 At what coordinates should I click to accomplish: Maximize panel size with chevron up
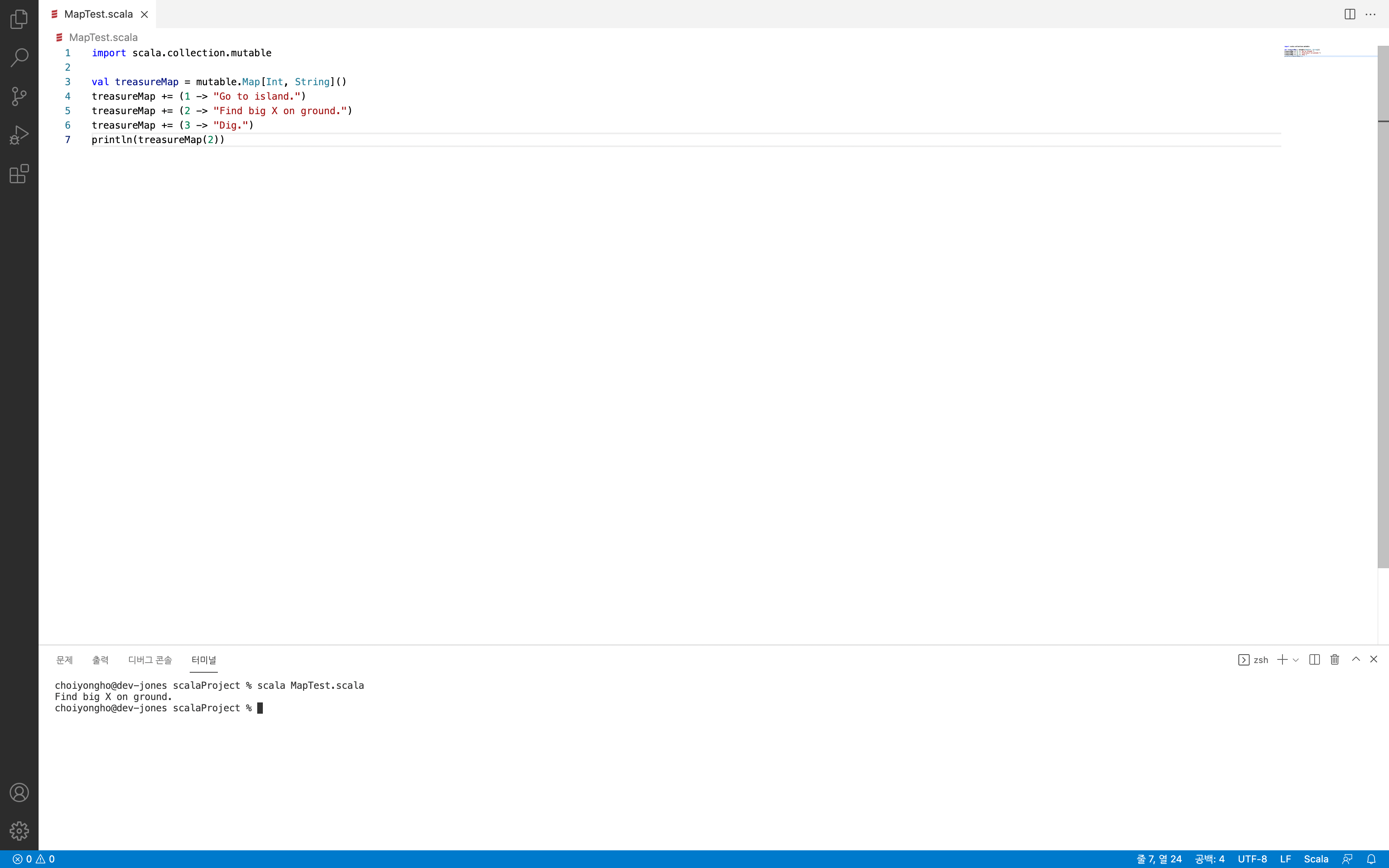click(1356, 659)
